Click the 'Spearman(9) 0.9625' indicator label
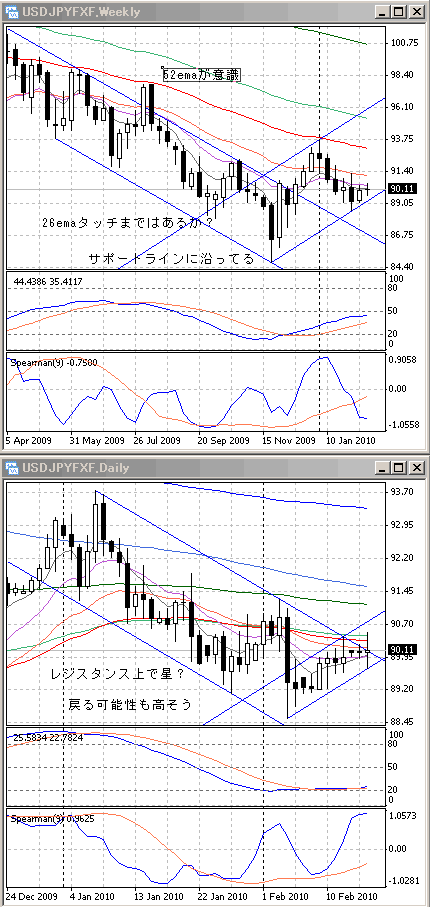The image size is (430, 907). (52, 818)
